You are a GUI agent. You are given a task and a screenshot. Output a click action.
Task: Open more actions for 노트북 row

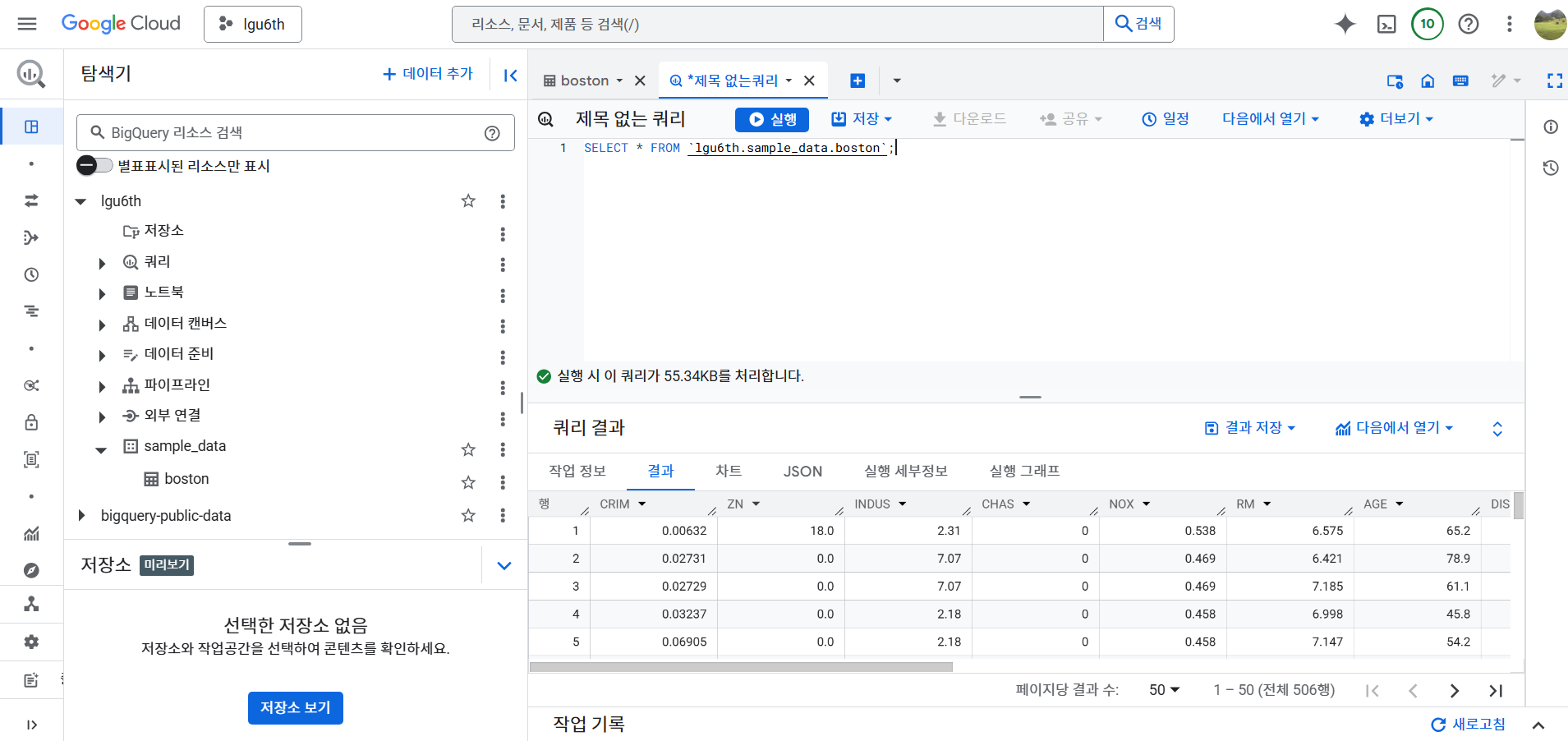503,296
